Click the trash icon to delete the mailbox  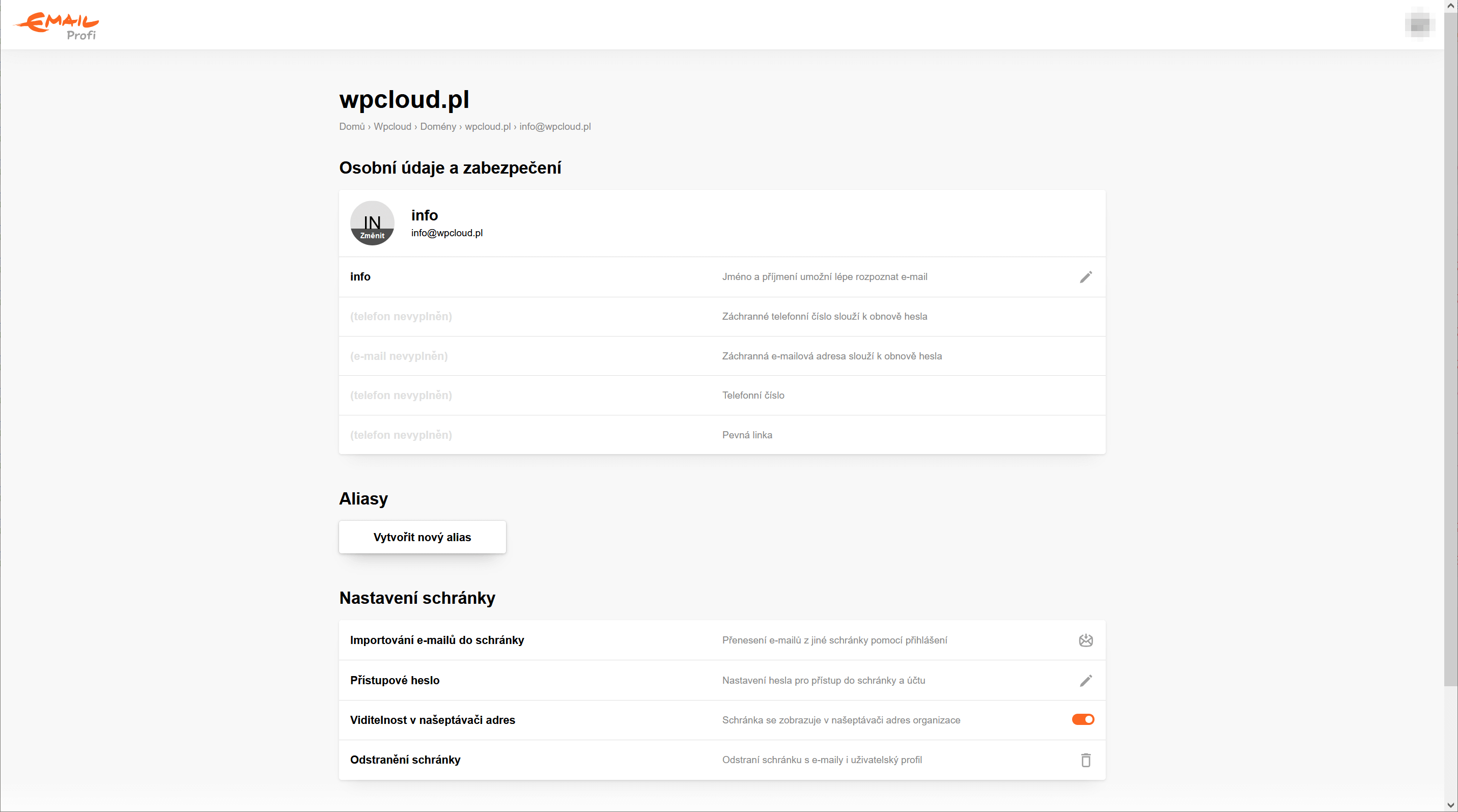1085,760
